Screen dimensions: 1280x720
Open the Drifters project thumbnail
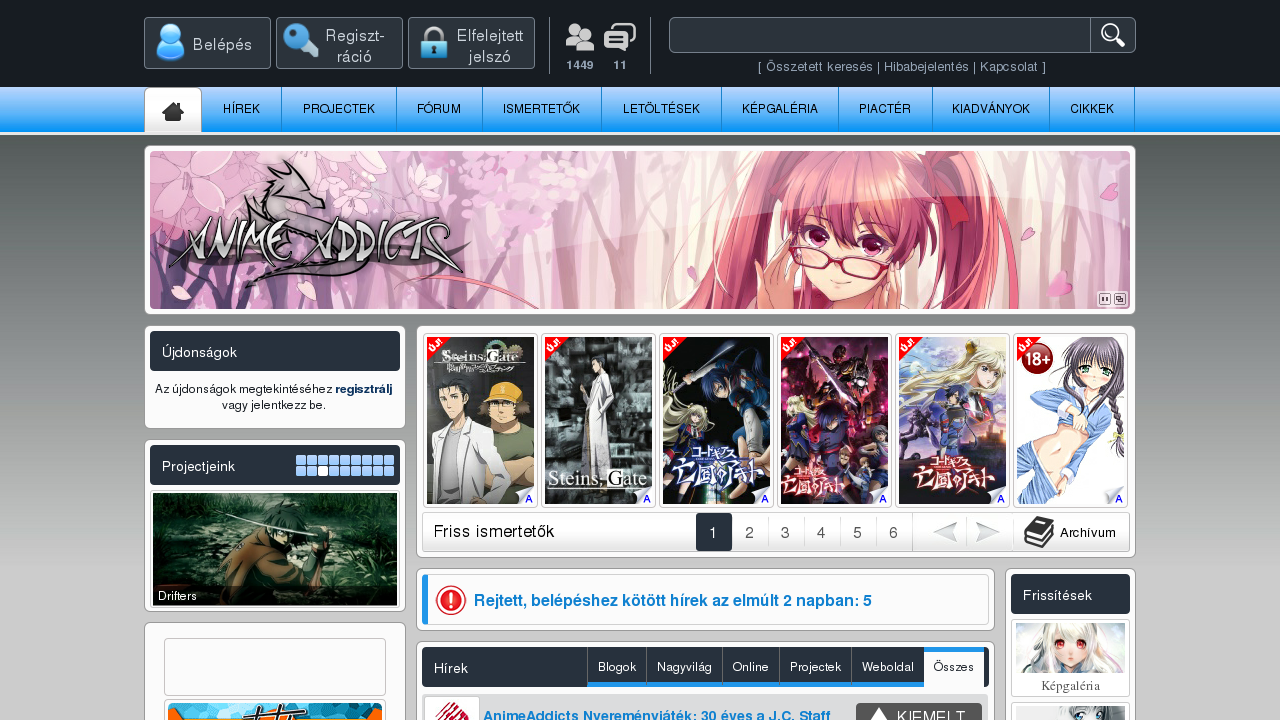tap(275, 549)
